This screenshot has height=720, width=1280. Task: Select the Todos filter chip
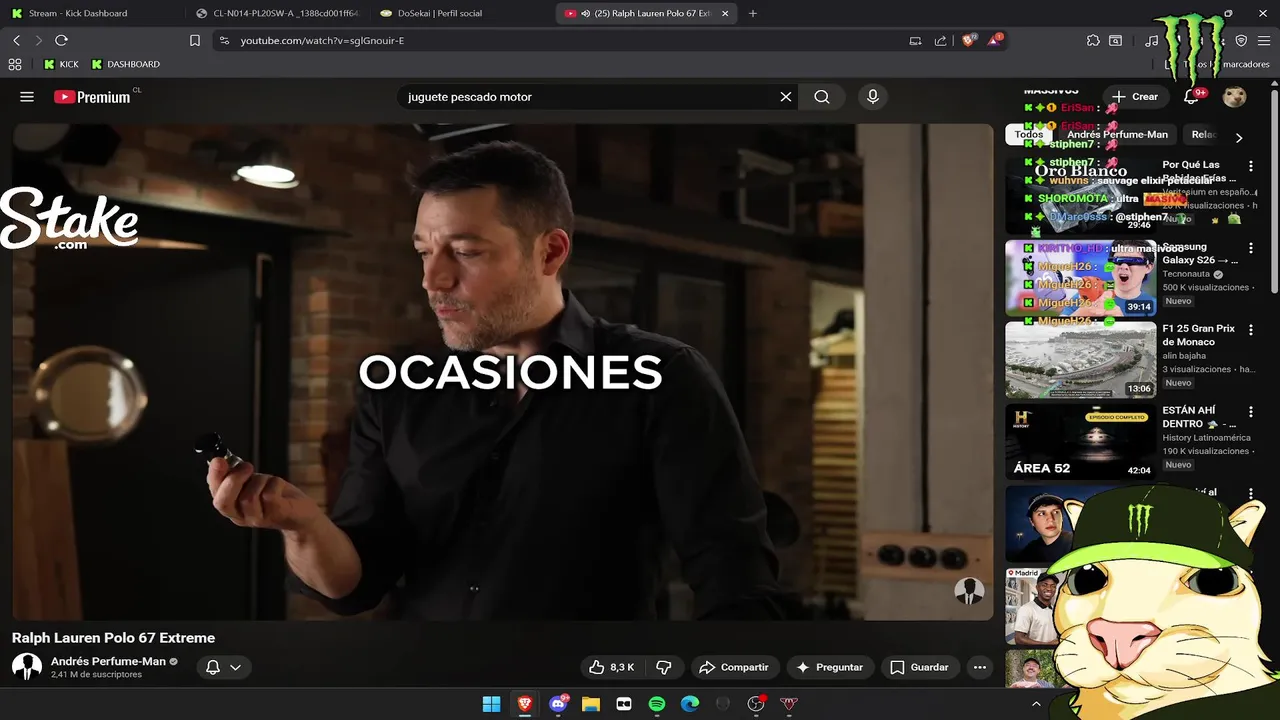[x=1029, y=135]
